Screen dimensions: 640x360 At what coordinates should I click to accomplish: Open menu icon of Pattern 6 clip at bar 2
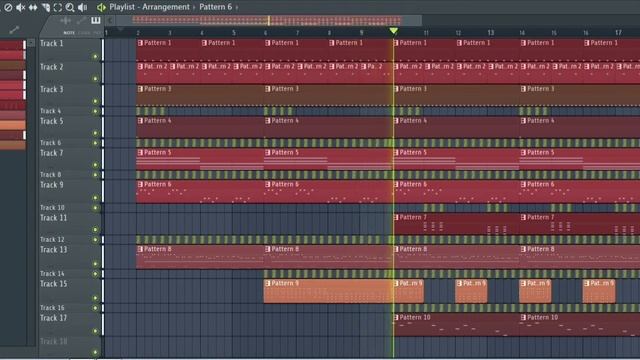140,184
